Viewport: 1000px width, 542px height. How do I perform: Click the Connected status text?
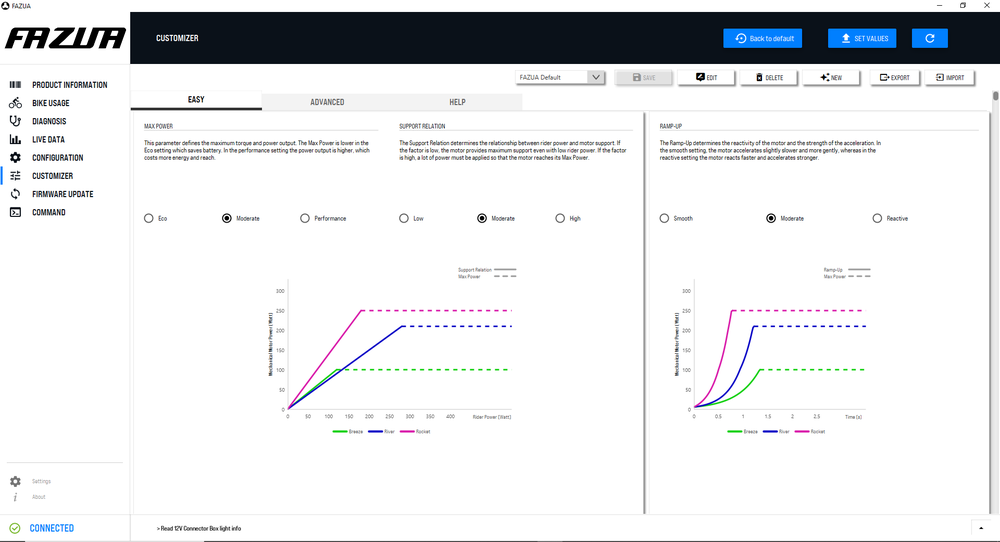click(52, 528)
